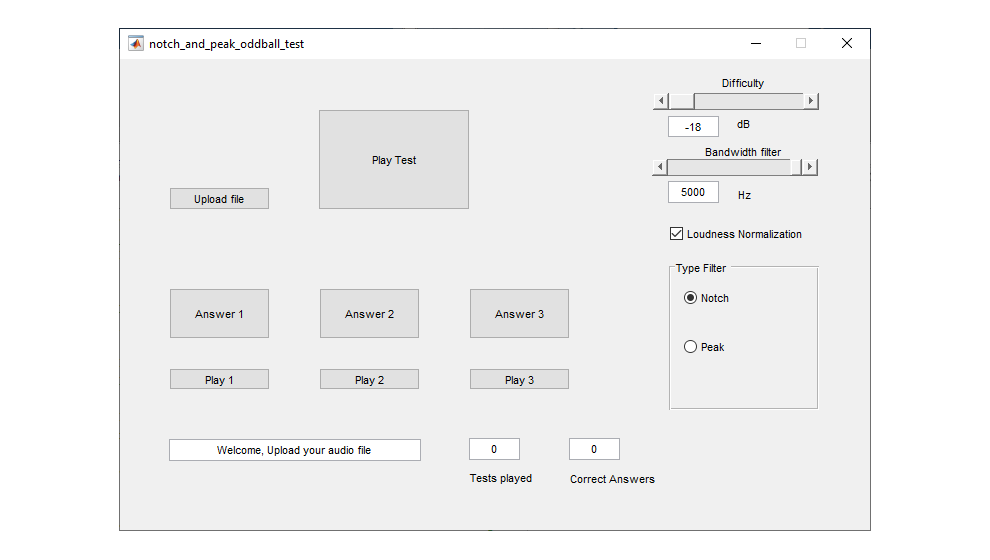Click the Difficulty slider track
Image resolution: width=990 pixels, height=560 pixels.
coord(749,101)
